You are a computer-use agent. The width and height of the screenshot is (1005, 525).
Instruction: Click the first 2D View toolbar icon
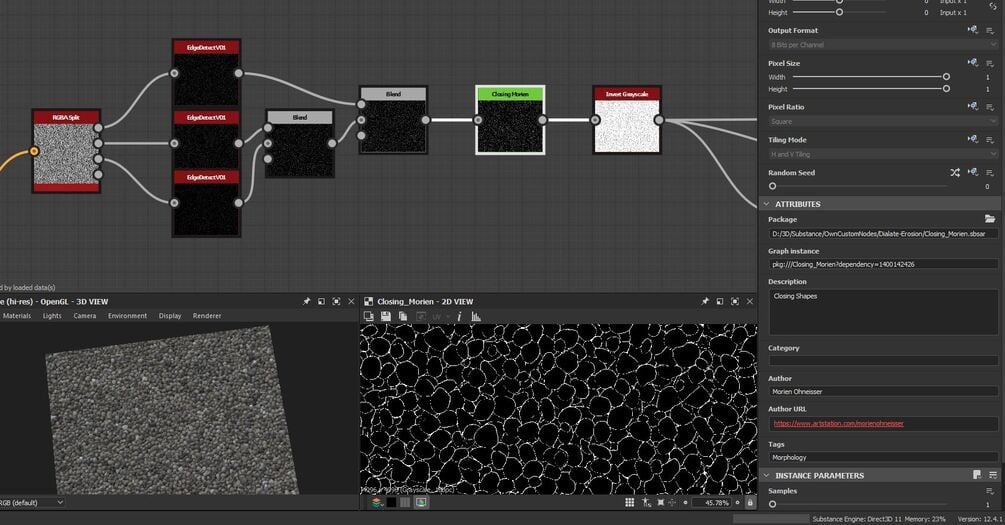369,316
